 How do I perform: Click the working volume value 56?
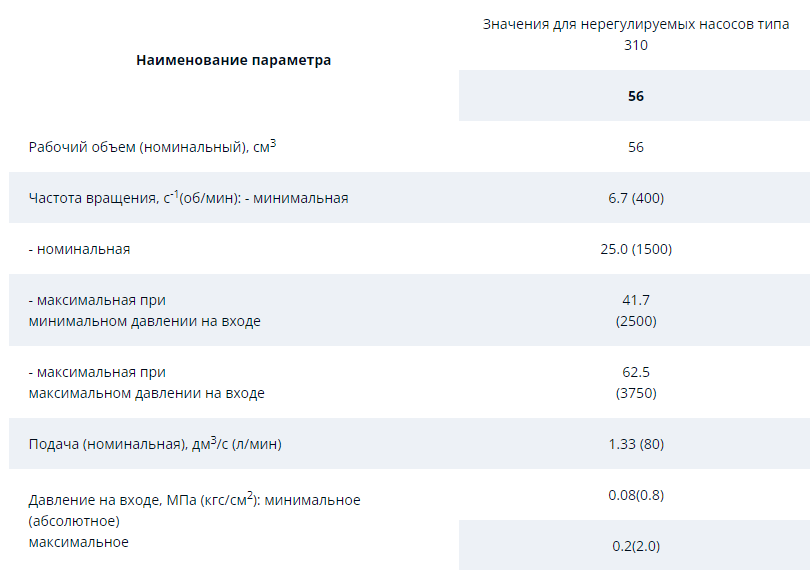(x=636, y=147)
